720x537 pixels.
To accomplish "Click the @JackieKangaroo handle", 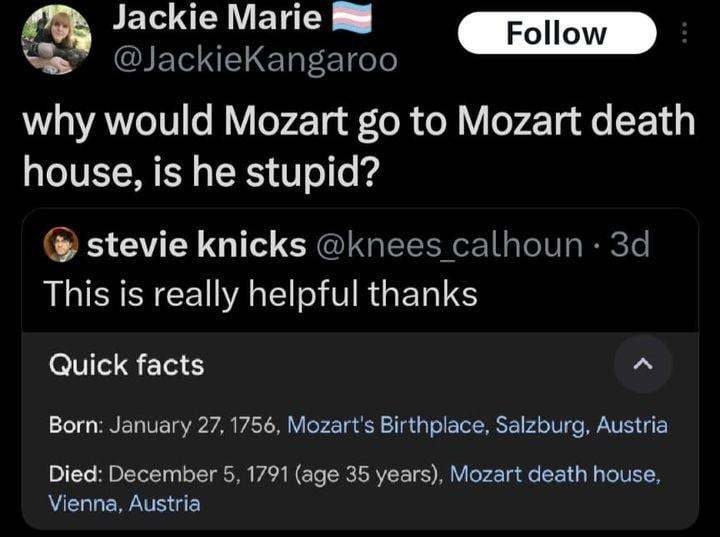I will click(x=255, y=61).
